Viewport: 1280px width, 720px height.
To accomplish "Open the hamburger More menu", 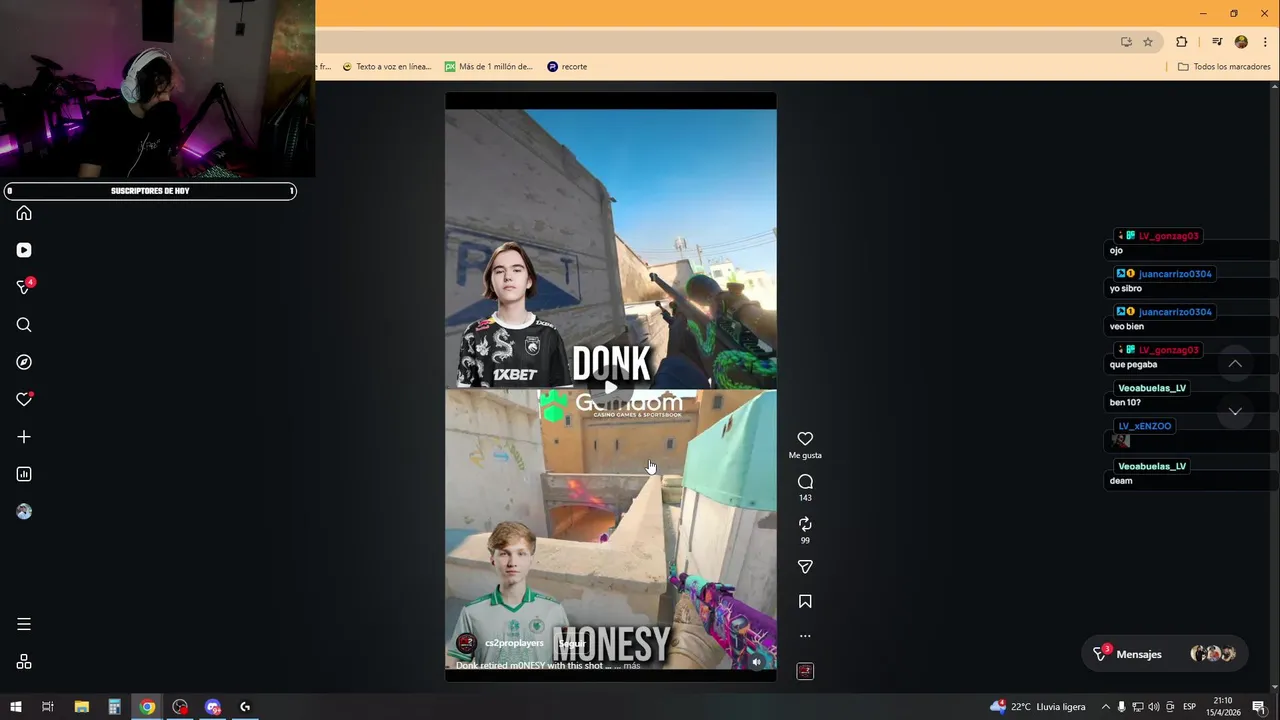I will pyautogui.click(x=24, y=624).
